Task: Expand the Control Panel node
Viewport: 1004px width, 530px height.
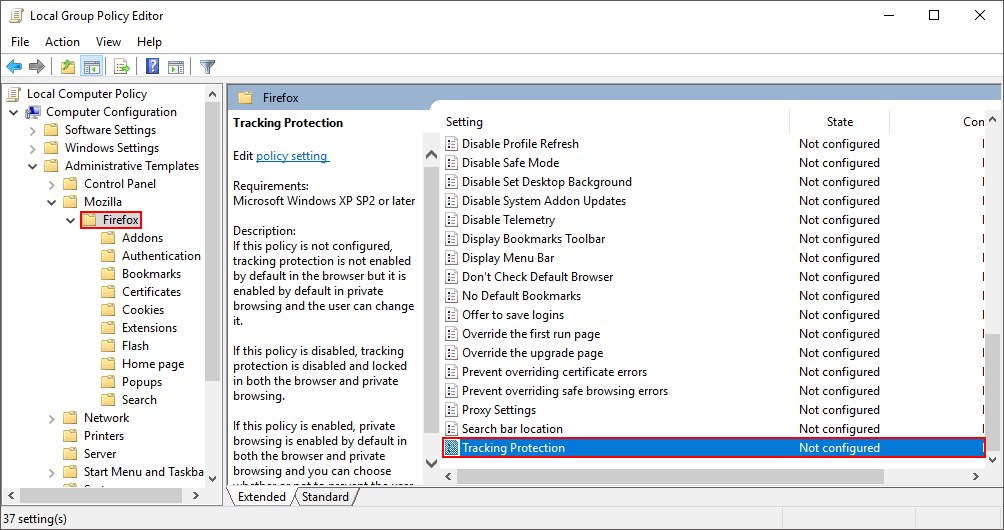Action: click(x=52, y=184)
